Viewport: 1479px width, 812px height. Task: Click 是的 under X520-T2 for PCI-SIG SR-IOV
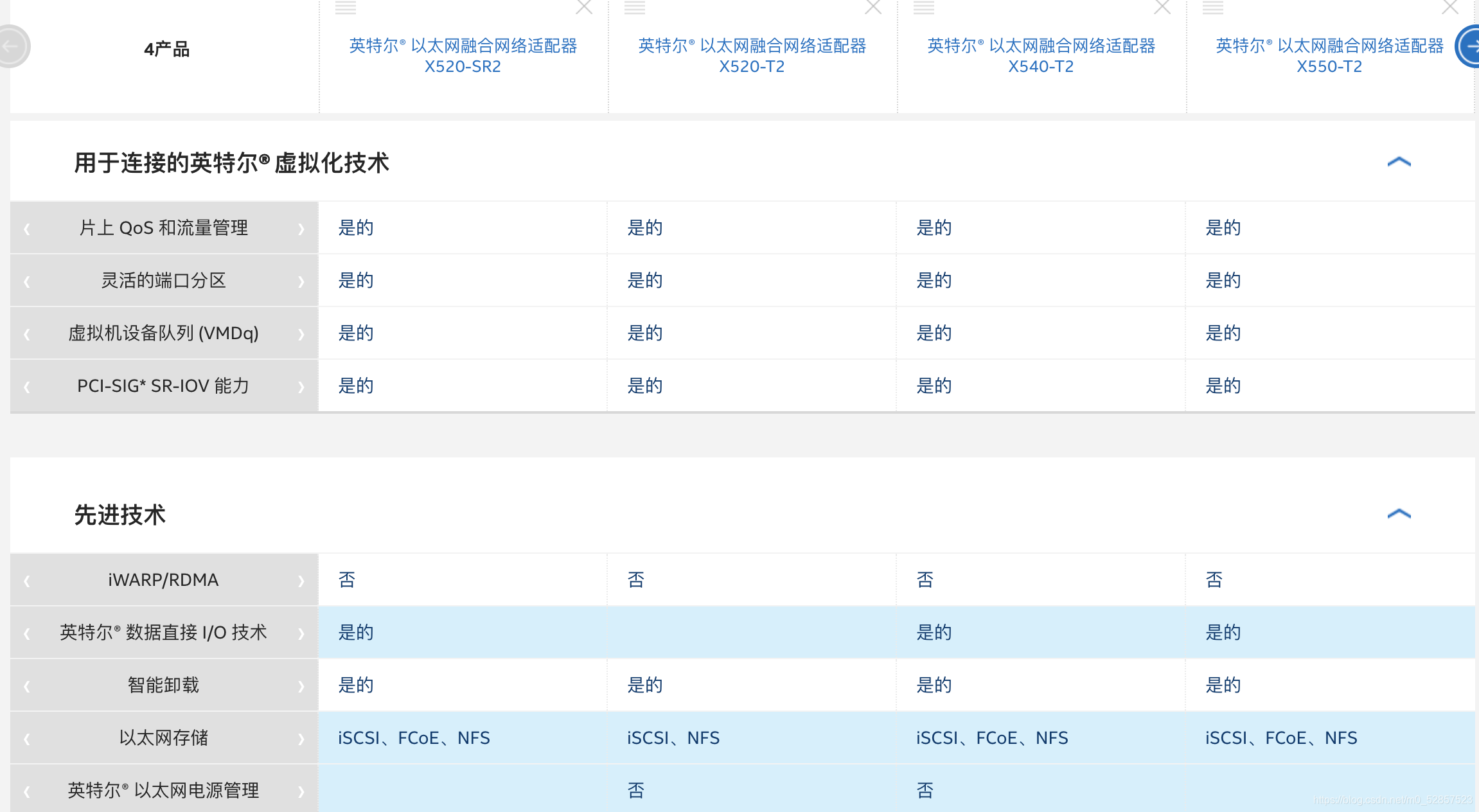click(645, 385)
